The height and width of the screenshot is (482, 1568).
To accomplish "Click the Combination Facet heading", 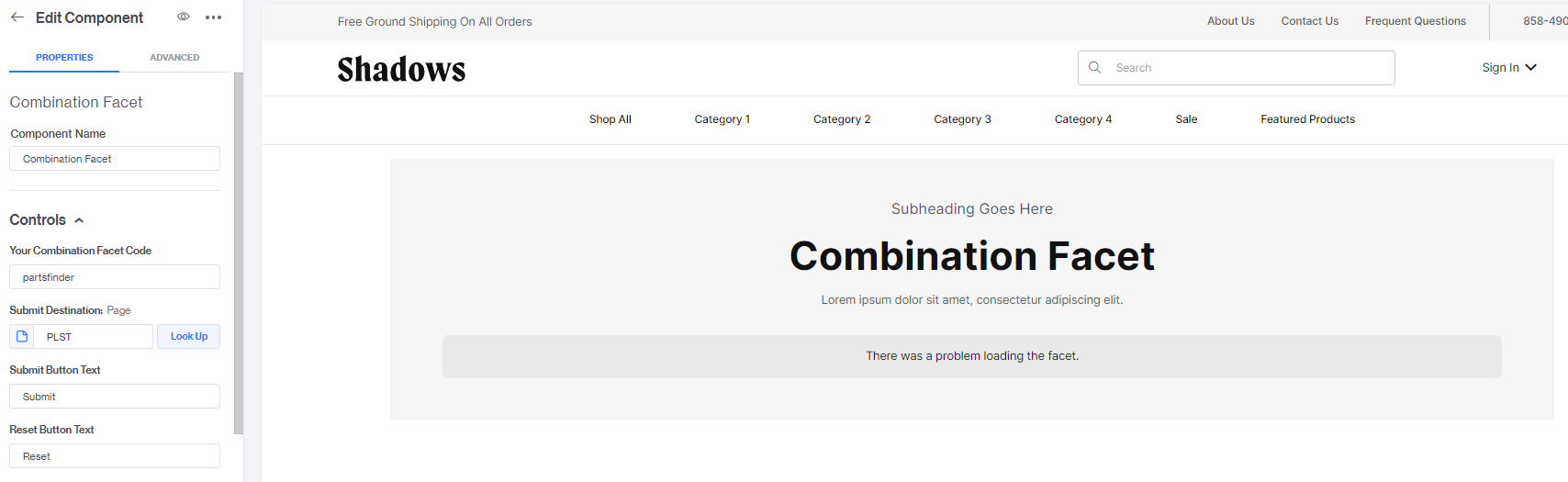I will [x=972, y=256].
